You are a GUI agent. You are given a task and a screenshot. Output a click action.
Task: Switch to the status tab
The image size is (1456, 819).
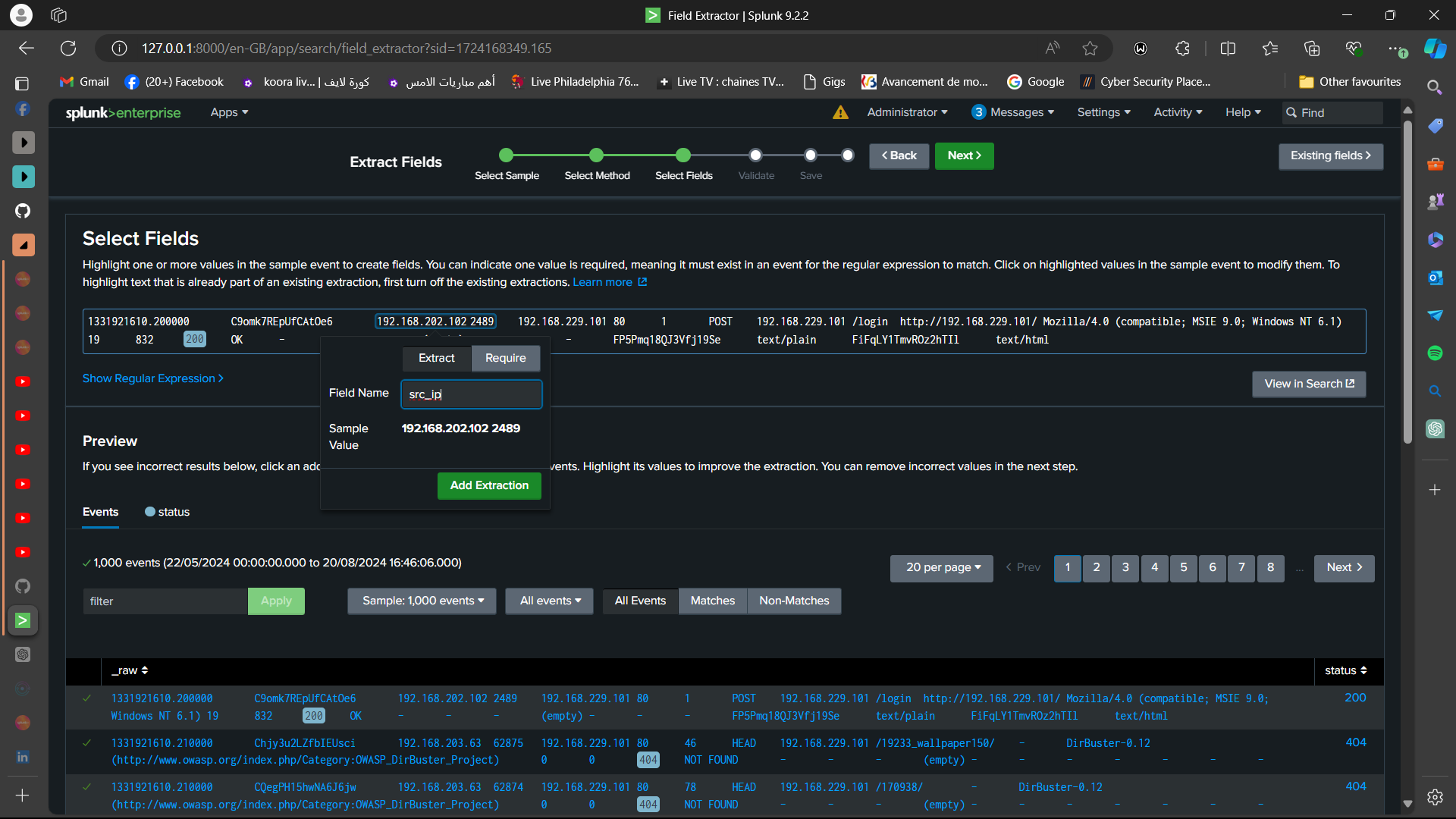(x=167, y=512)
